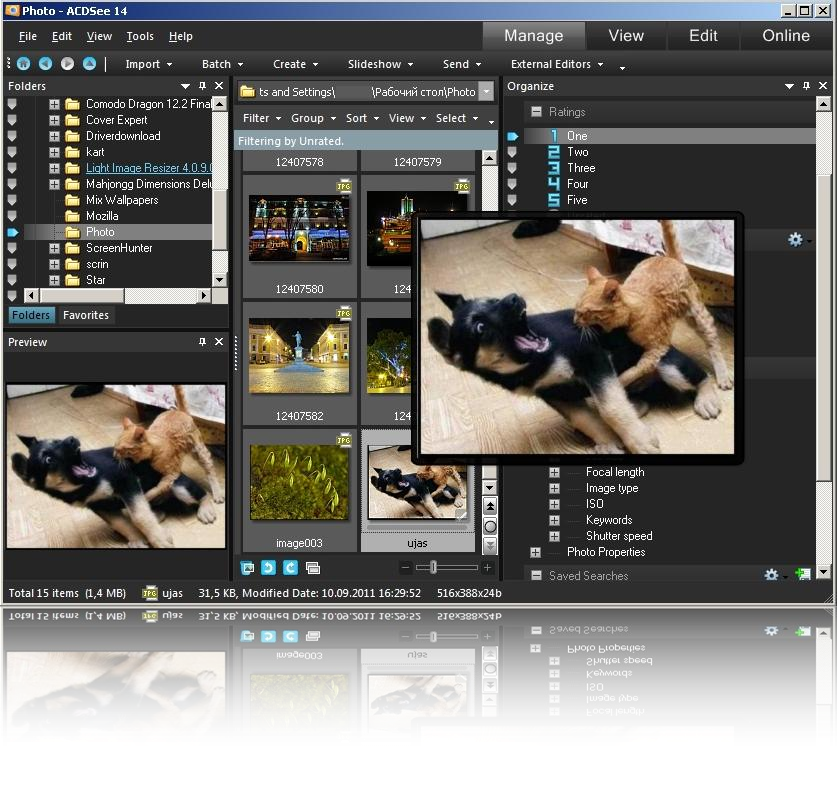Click the file list next-page arrow

[x=489, y=546]
